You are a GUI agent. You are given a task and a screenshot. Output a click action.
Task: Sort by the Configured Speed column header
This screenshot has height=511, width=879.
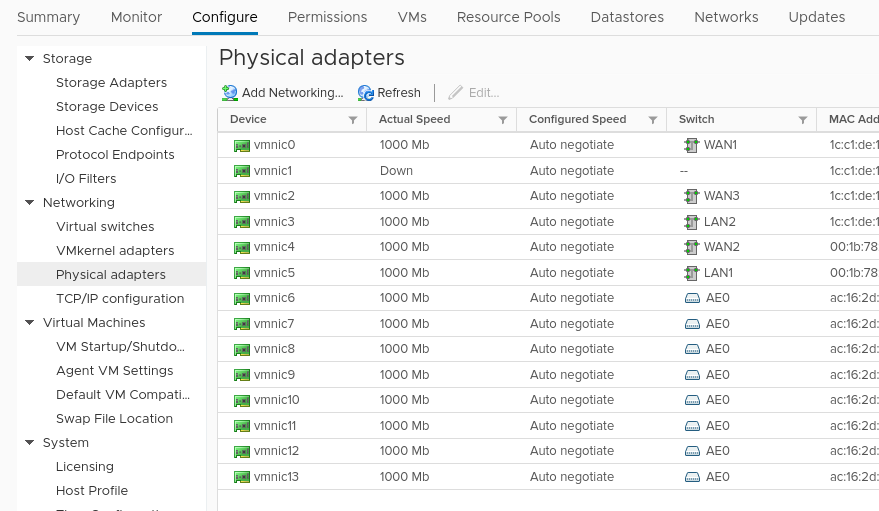pyautogui.click(x=577, y=120)
